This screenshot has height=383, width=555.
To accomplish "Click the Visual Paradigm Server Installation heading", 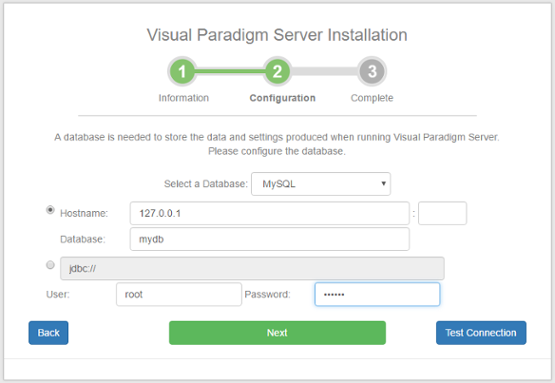I will coord(277,35).
